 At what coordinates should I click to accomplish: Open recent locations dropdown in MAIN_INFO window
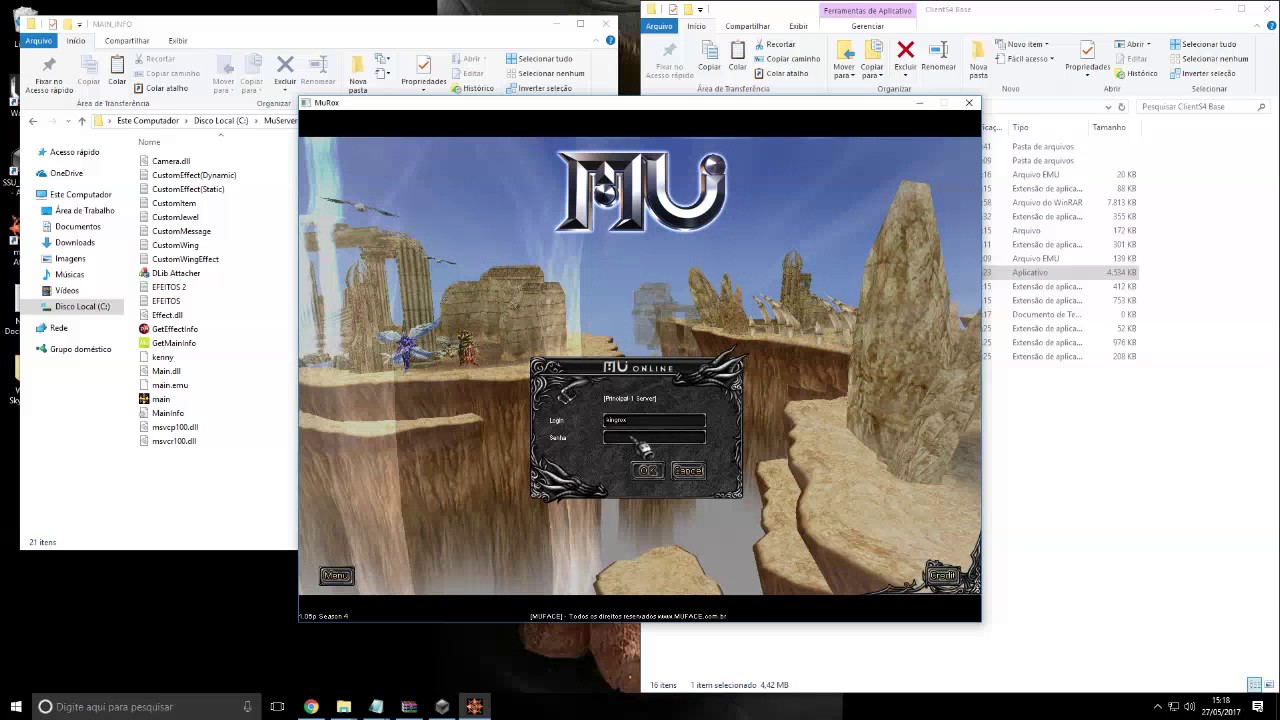pyautogui.click(x=66, y=121)
